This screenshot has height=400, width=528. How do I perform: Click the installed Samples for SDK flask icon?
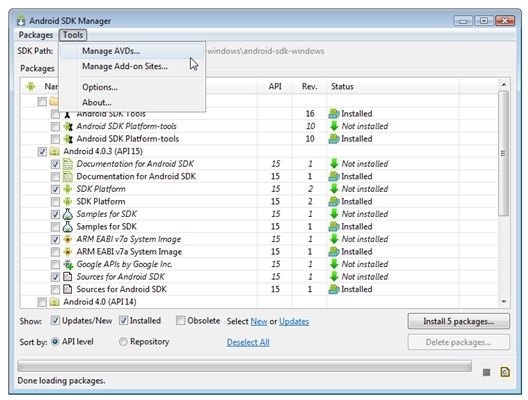(x=68, y=227)
